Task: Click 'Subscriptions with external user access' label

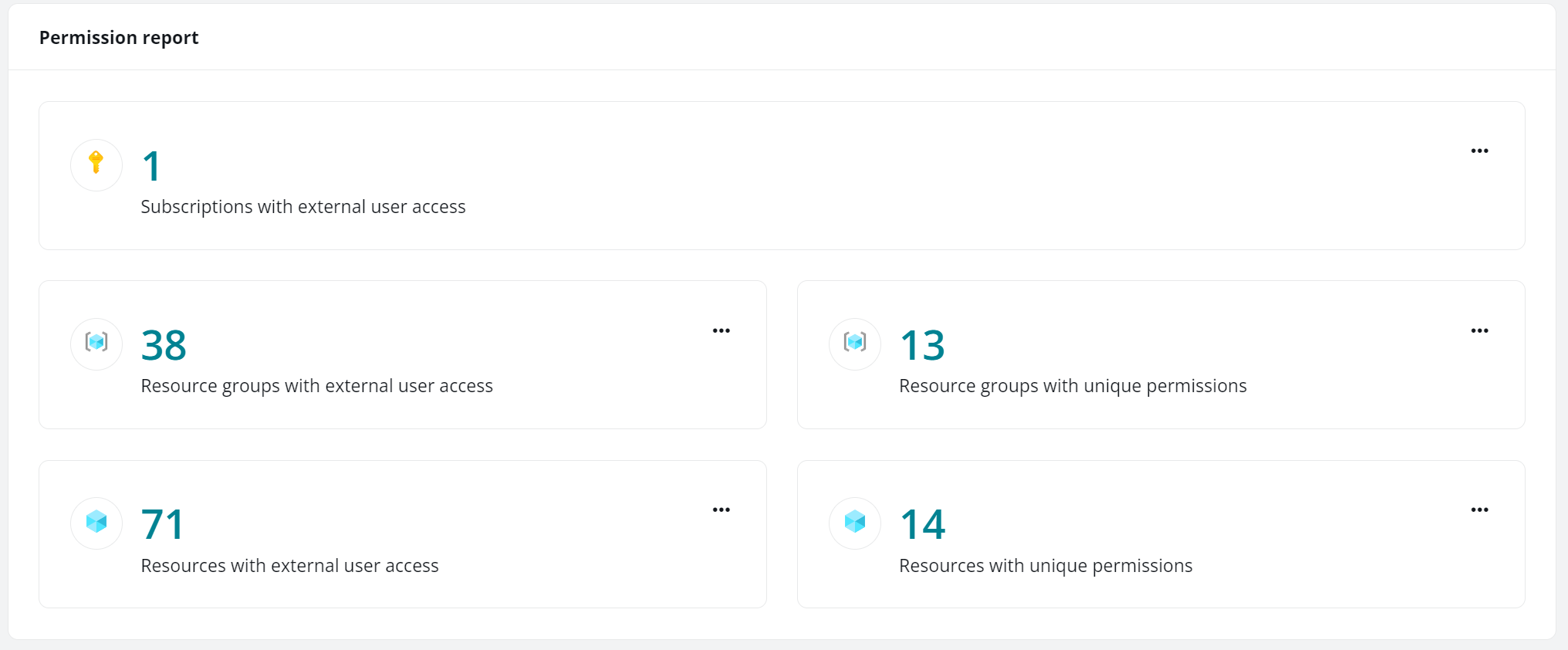Action: click(x=303, y=207)
